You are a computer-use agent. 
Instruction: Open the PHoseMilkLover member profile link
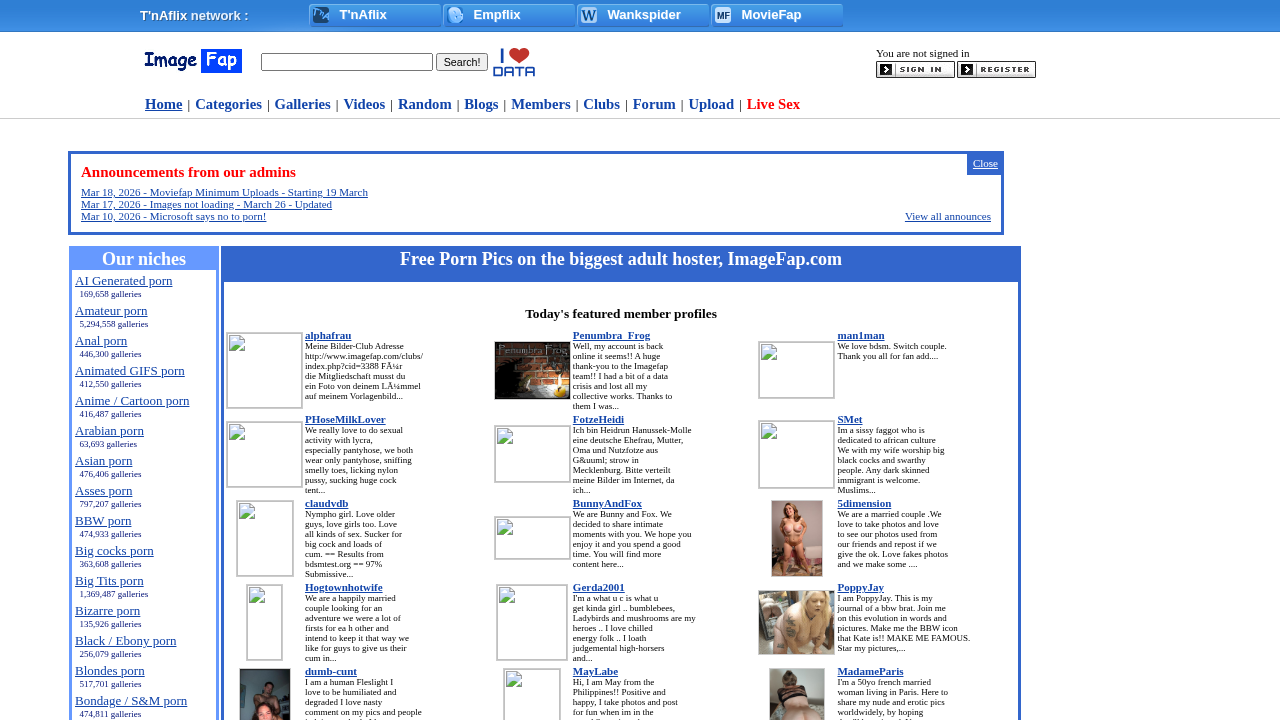point(345,419)
